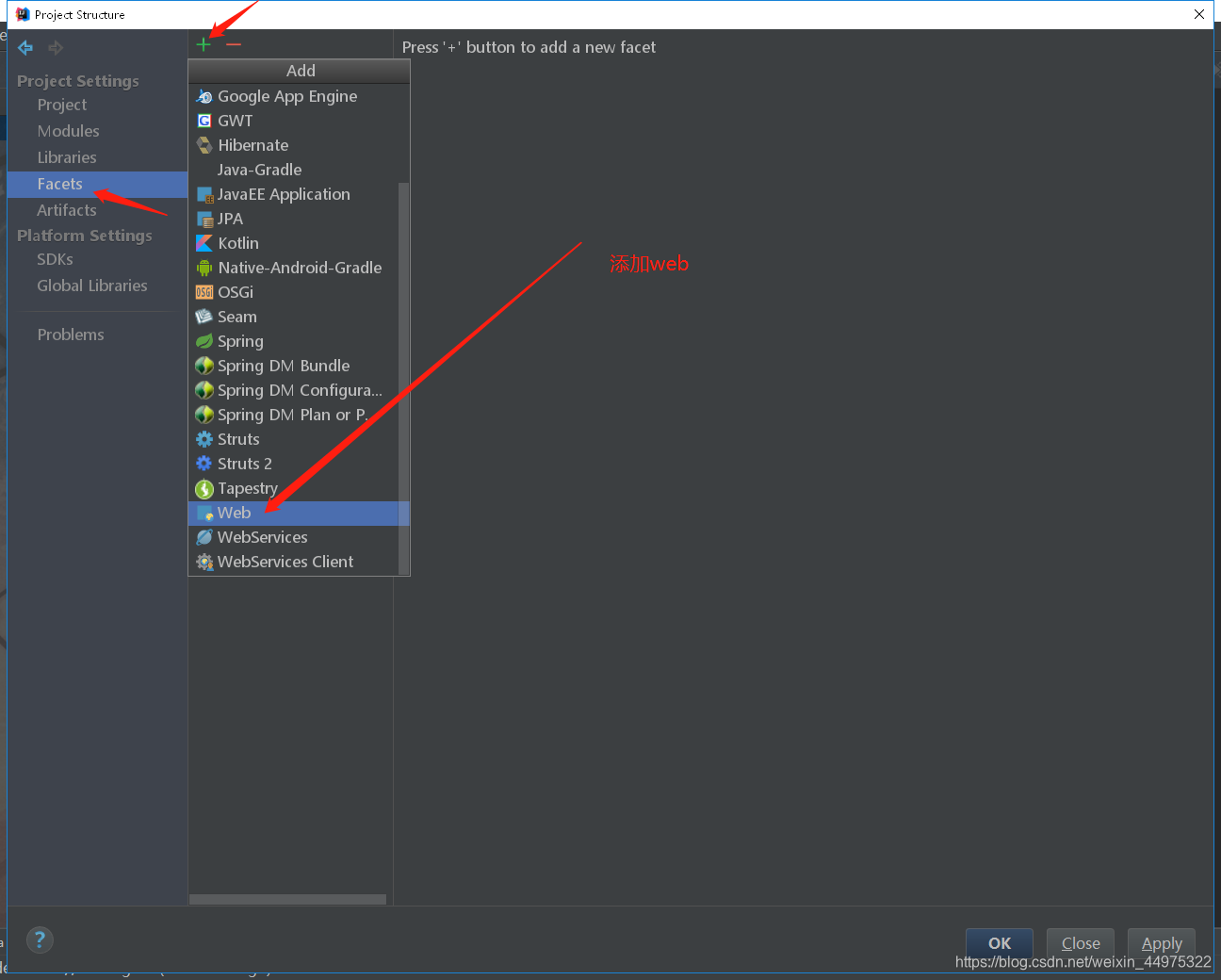
Task: Click the OSGi facet icon
Action: 204,292
